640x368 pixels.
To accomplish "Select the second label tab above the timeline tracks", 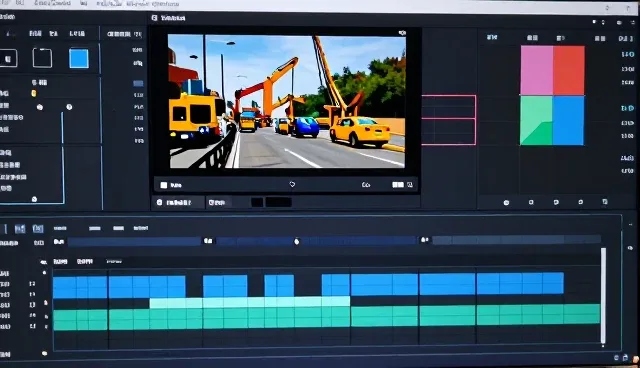I will coord(85,262).
